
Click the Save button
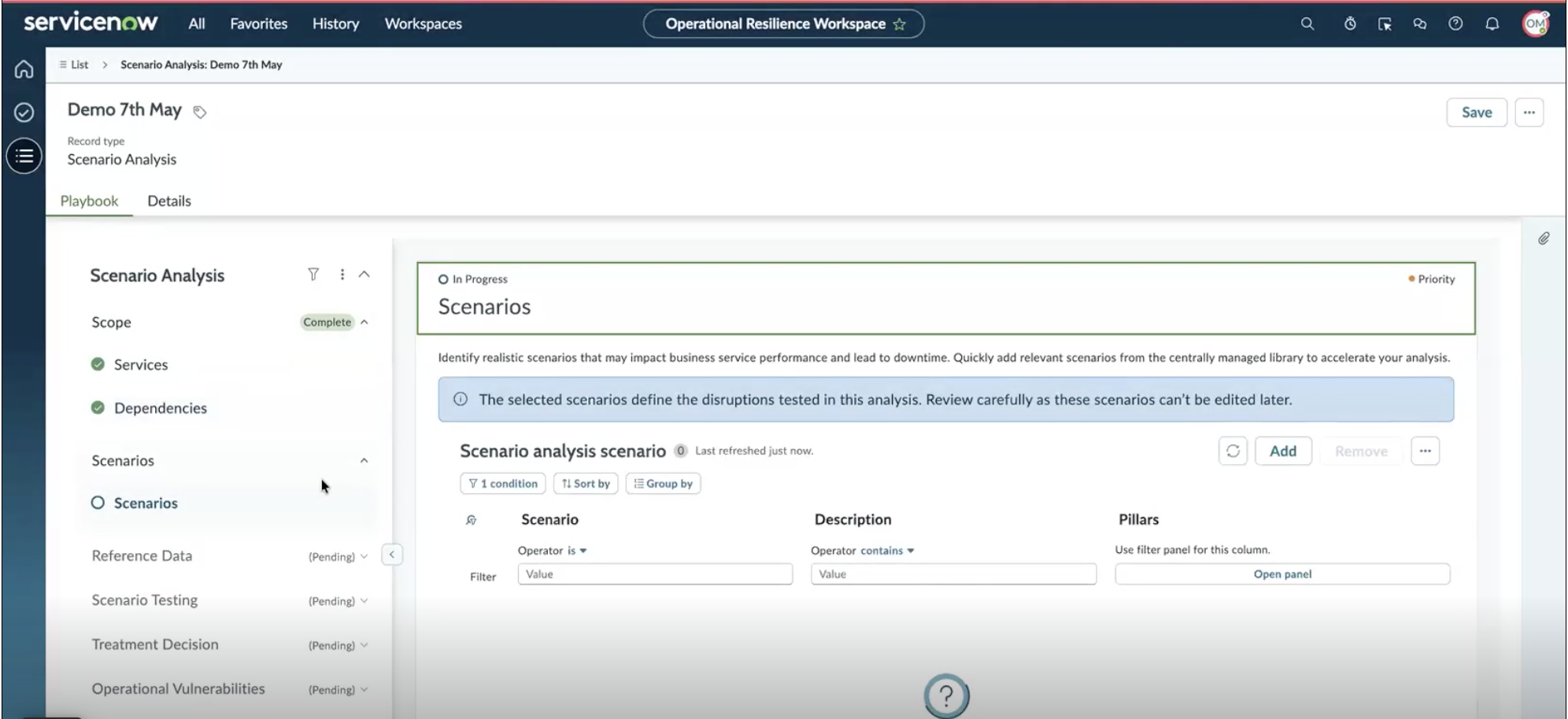tap(1477, 112)
